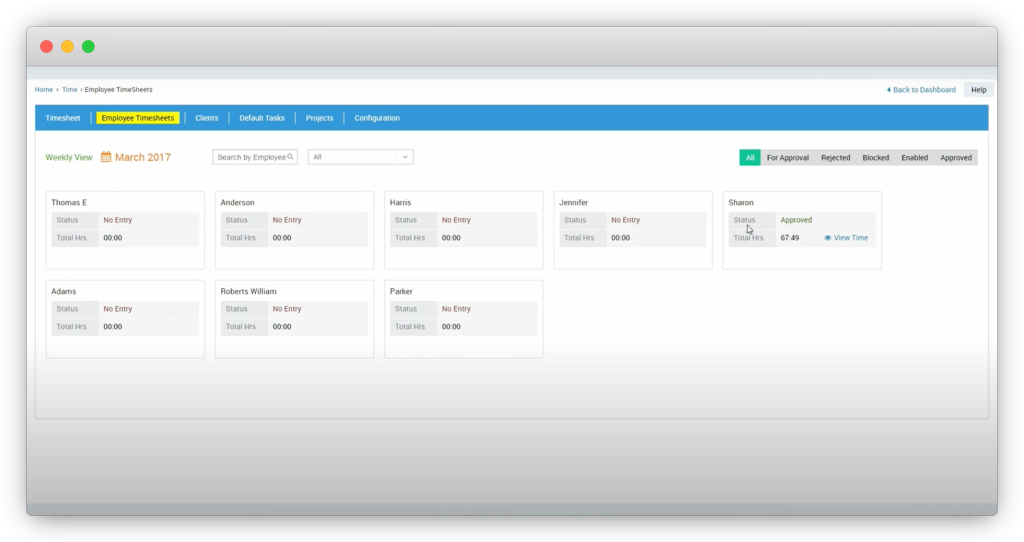Click the Back to Dashboard arrow icon
Image resolution: width=1024 pixels, height=542 pixels.
coord(888,89)
